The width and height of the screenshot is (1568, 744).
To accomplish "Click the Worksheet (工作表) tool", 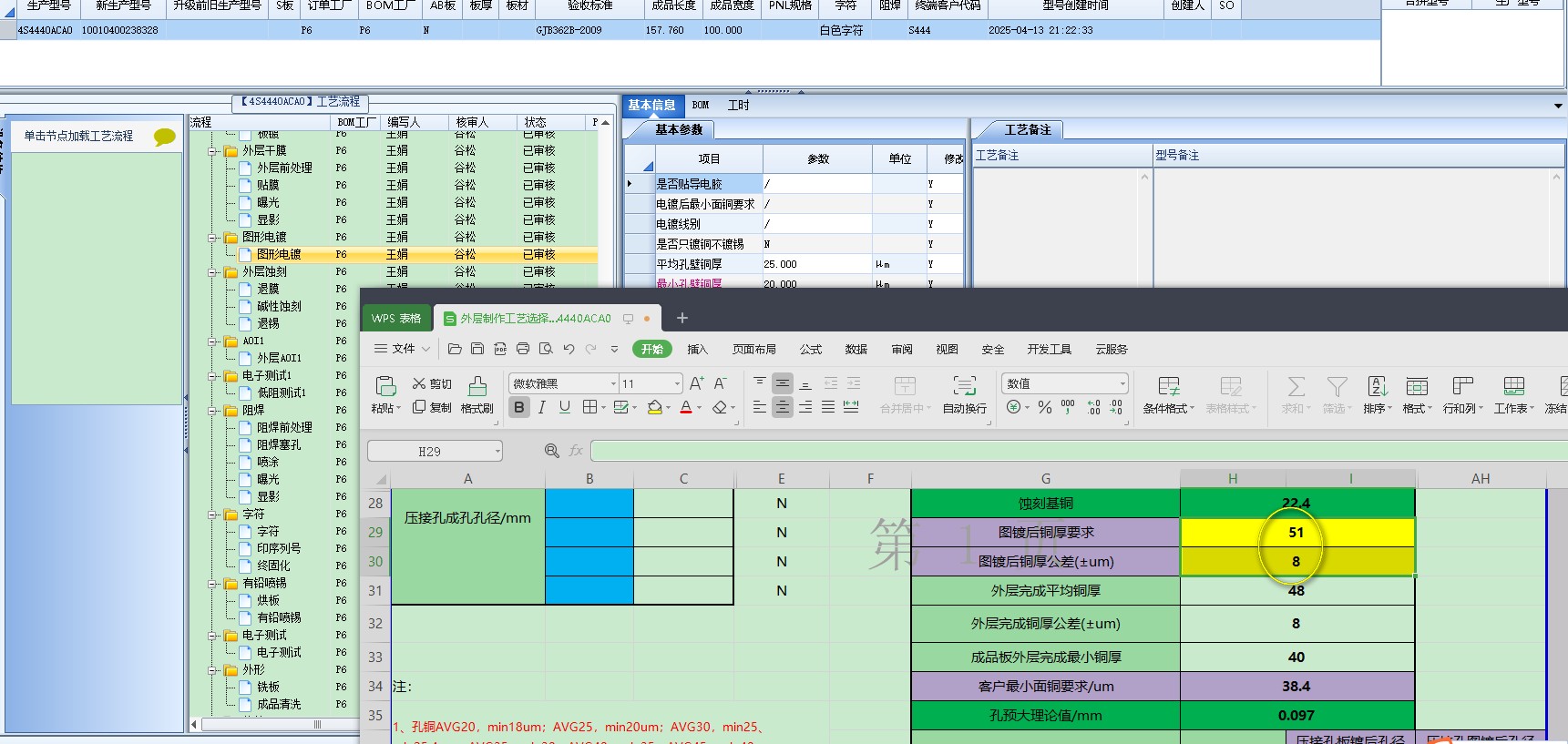I will coord(1514,395).
